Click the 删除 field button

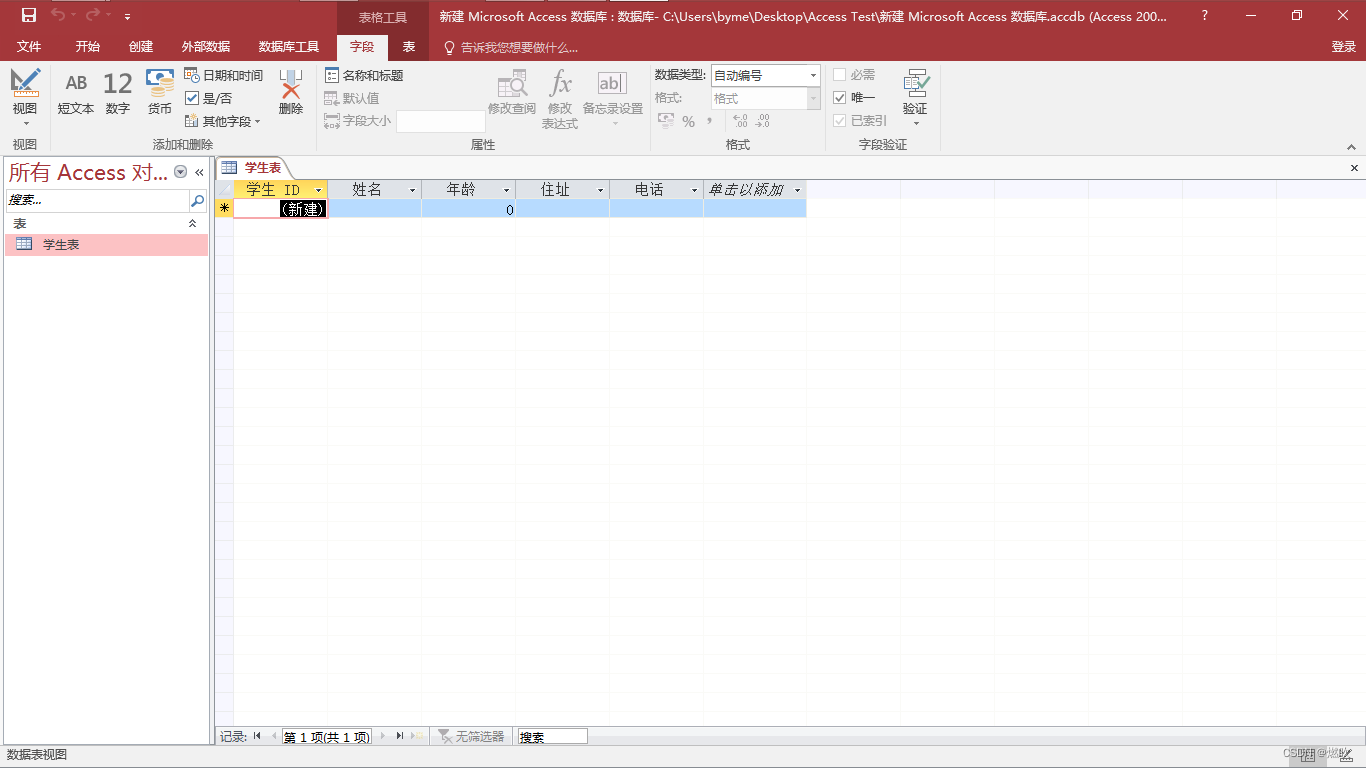coord(291,93)
